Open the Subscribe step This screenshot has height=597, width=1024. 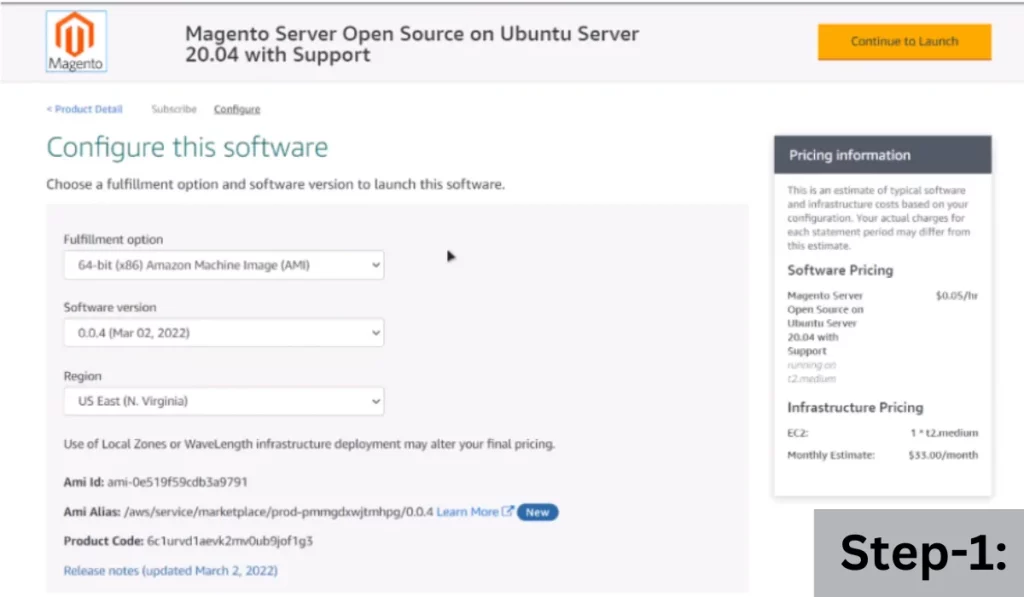click(174, 109)
